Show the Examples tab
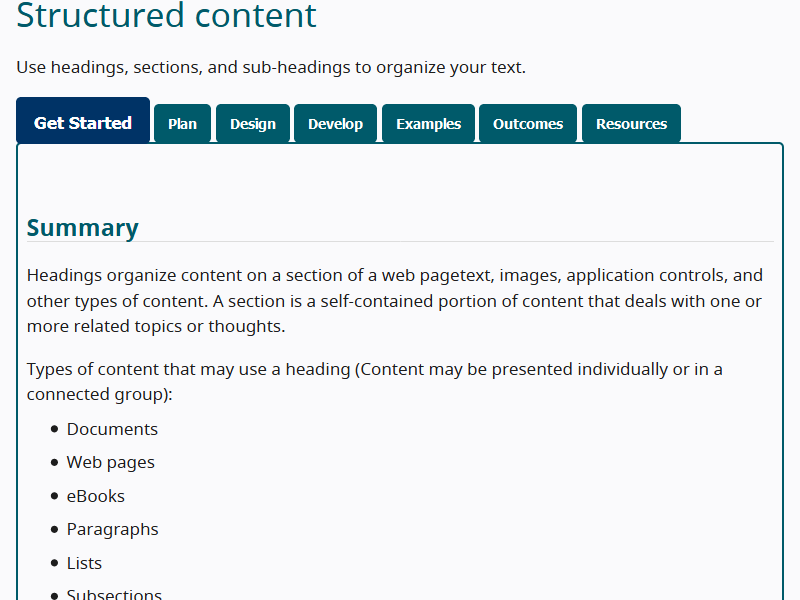Screen dimensions: 800x600 tap(428, 124)
